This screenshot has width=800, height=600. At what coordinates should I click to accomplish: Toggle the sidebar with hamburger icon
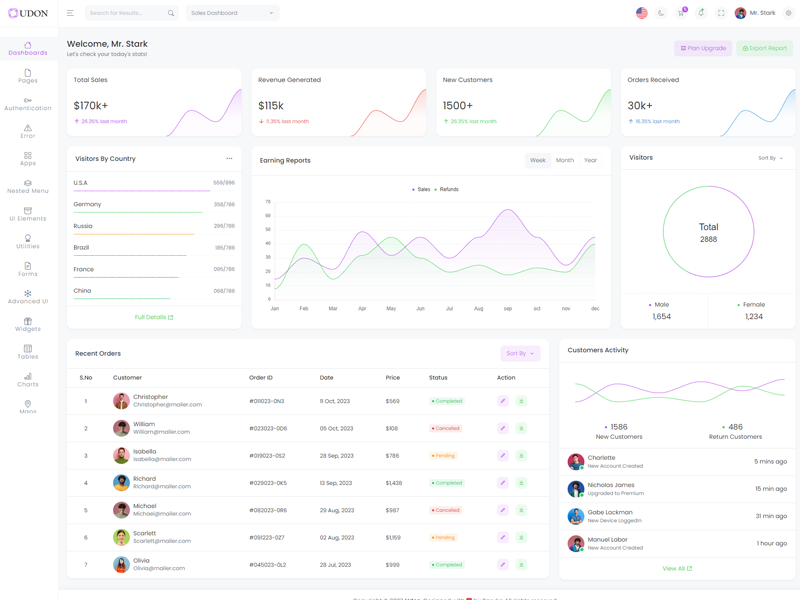point(70,13)
